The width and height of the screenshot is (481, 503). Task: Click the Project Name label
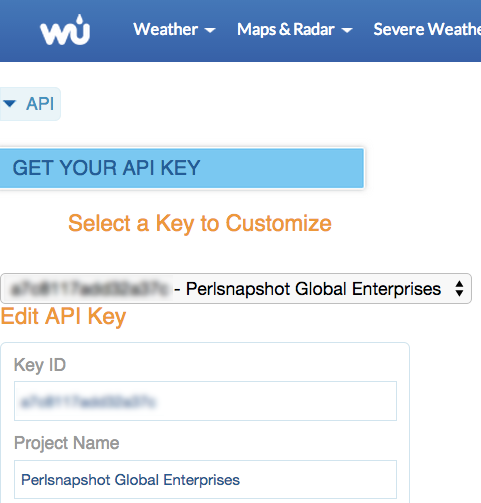[66, 443]
